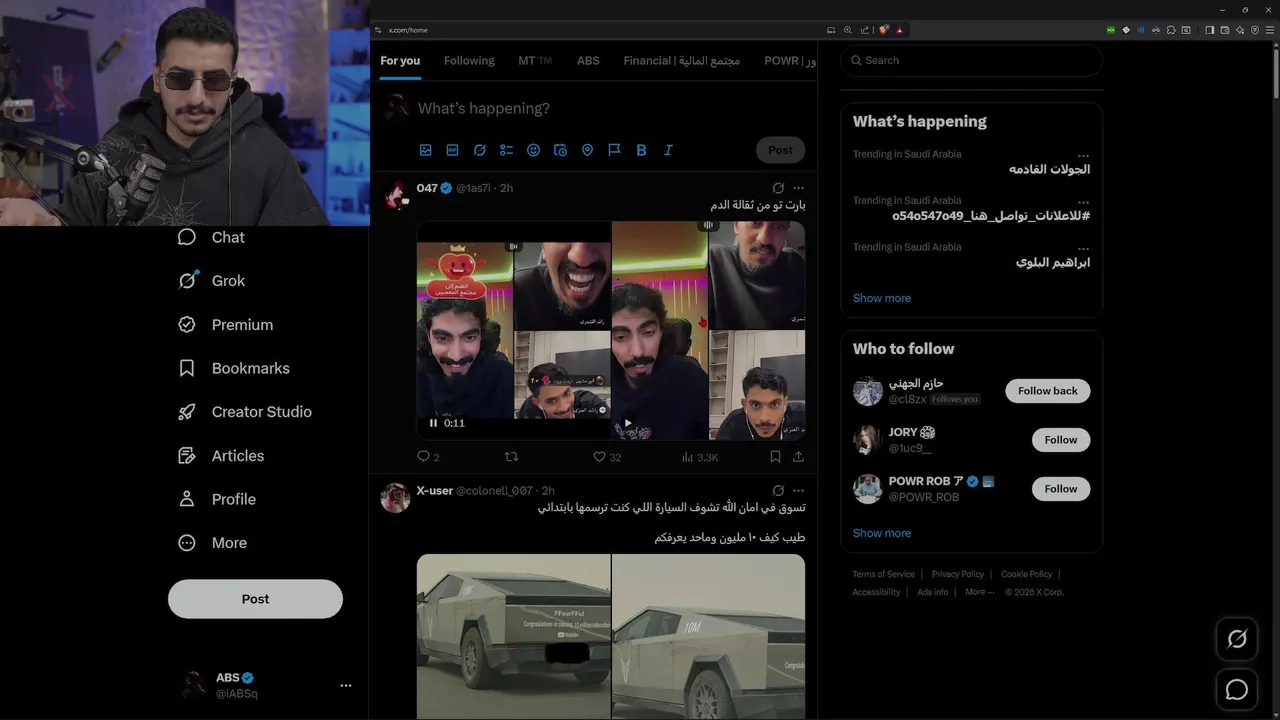Like 047's post with 32 likes
Screen dimensions: 1280x720
click(x=607, y=457)
